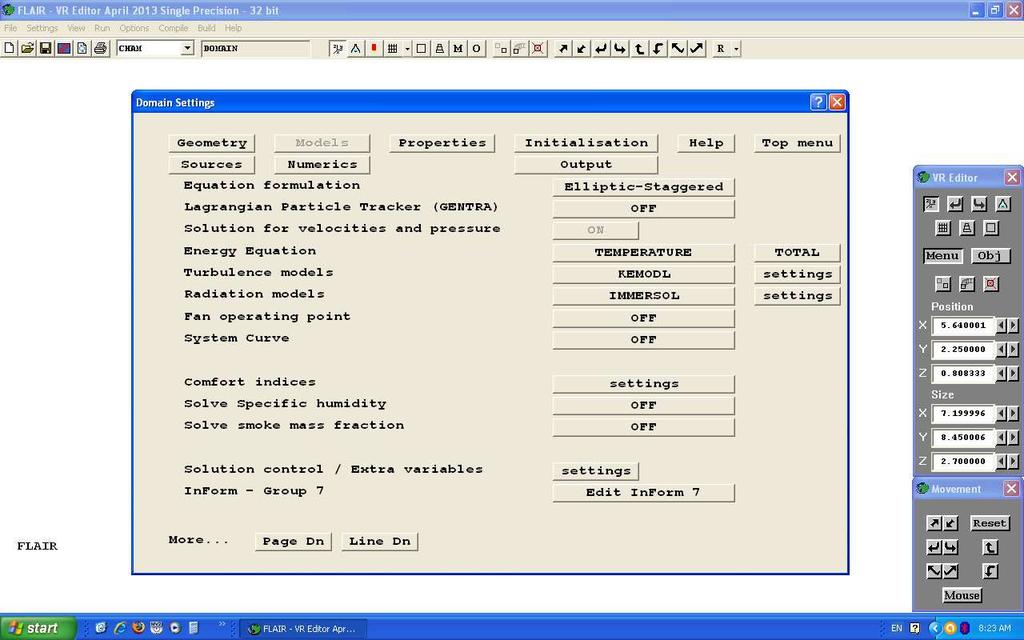Open Firefox from the quick launch bar
The height and width of the screenshot is (640, 1024).
click(x=138, y=628)
